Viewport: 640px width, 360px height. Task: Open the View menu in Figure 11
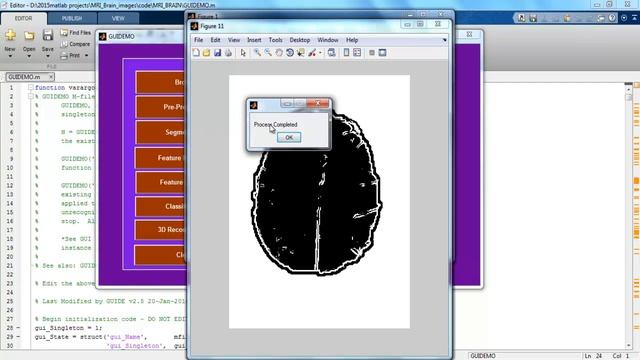tap(234, 40)
